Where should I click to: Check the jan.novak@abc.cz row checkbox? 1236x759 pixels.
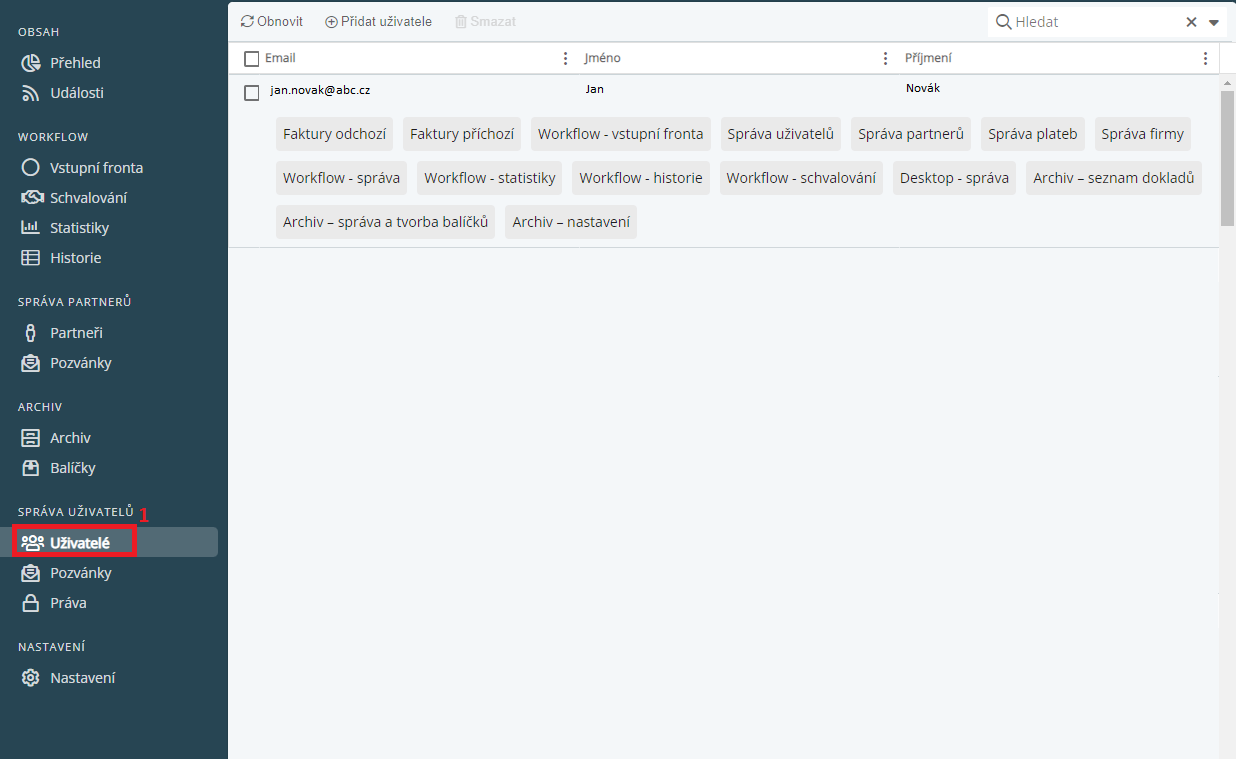click(252, 93)
